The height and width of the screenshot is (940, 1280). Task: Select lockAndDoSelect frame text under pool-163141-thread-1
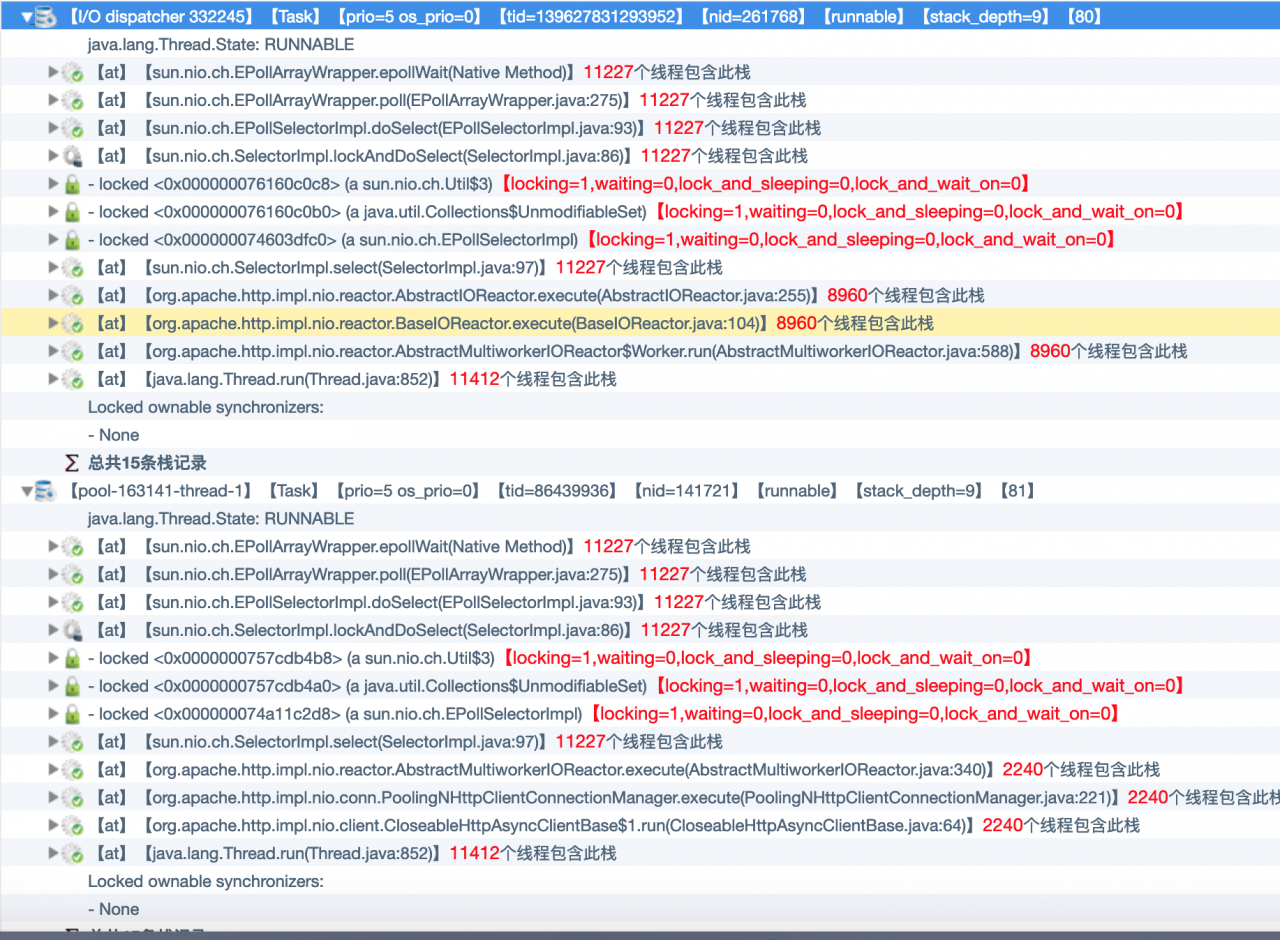388,630
